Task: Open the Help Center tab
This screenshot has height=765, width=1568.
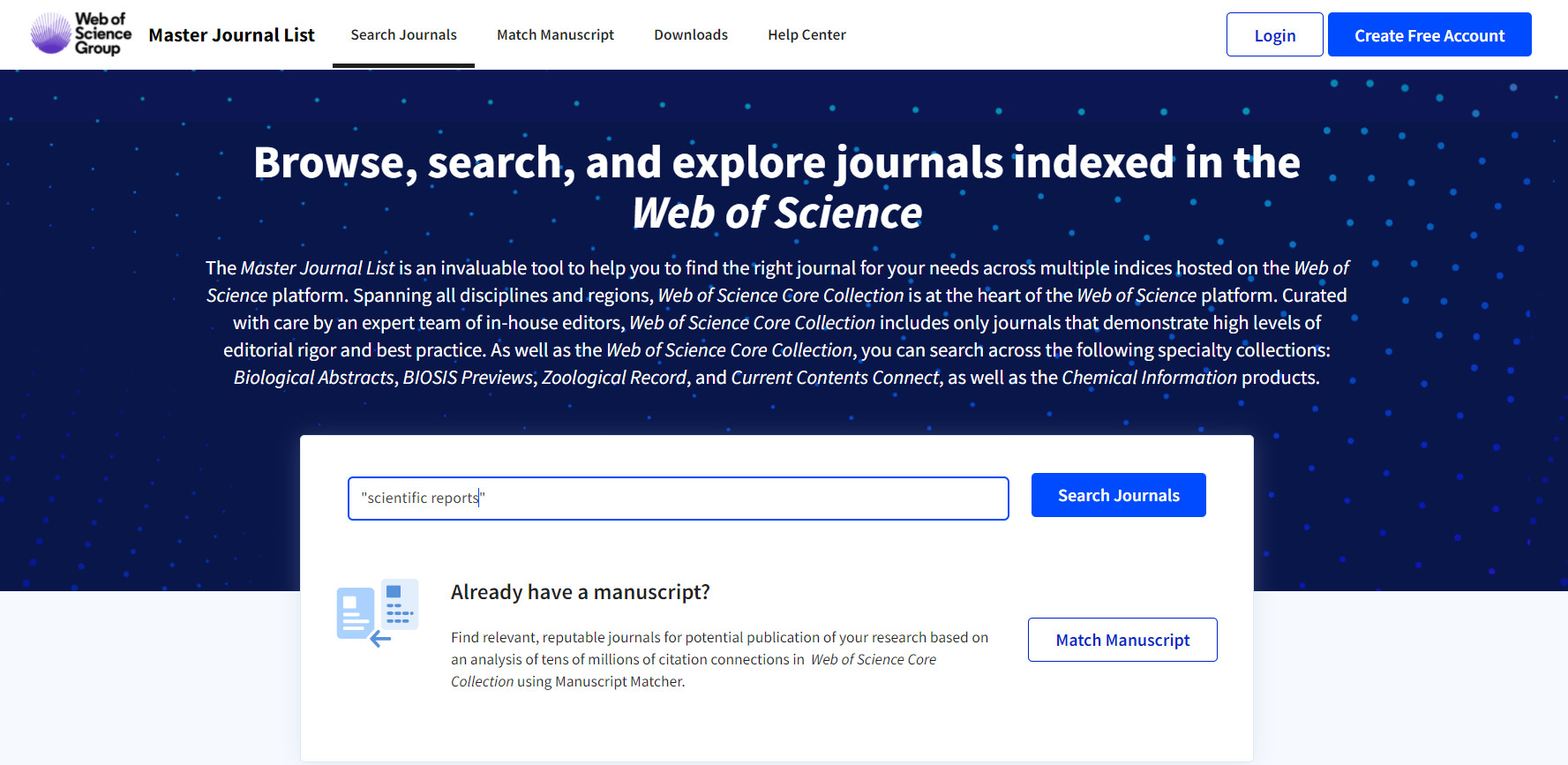Action: 807,34
